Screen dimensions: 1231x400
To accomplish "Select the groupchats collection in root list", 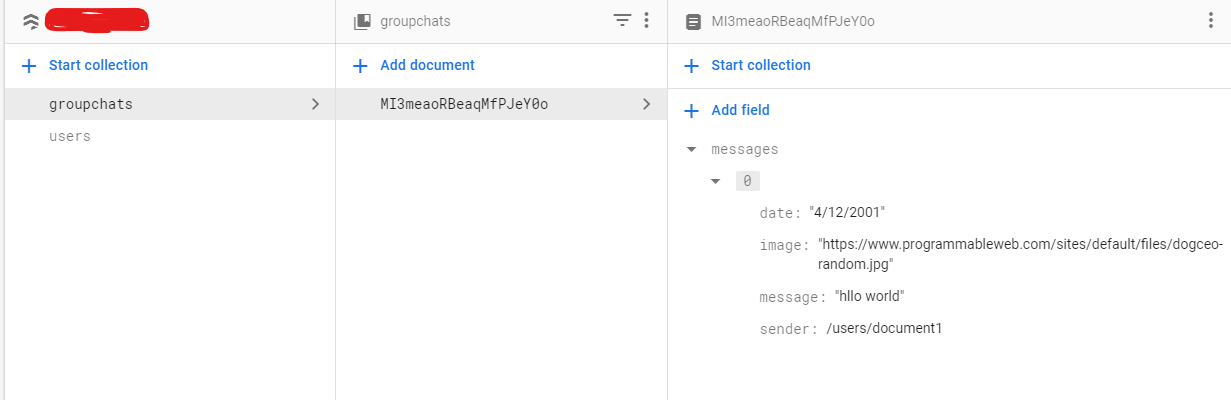I will click(91, 104).
